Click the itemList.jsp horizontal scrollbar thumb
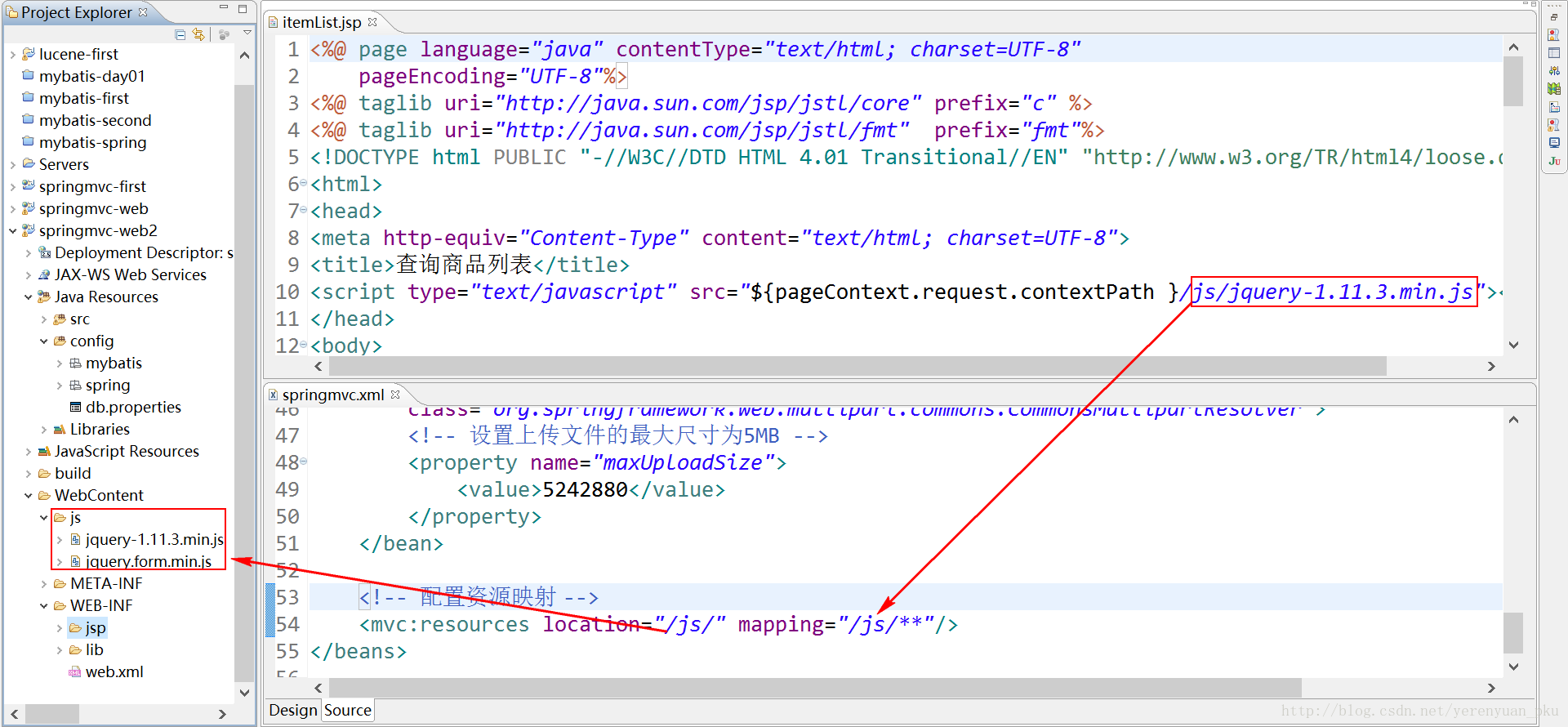Image resolution: width=1568 pixels, height=727 pixels. pyautogui.click(x=857, y=366)
